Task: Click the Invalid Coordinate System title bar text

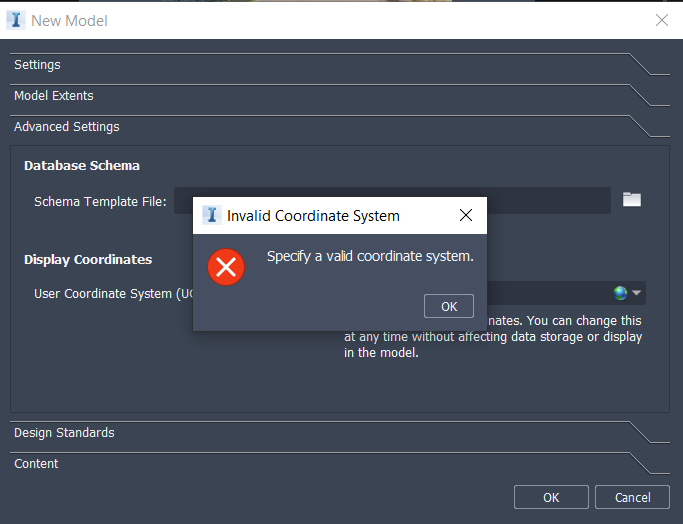Action: (x=313, y=216)
